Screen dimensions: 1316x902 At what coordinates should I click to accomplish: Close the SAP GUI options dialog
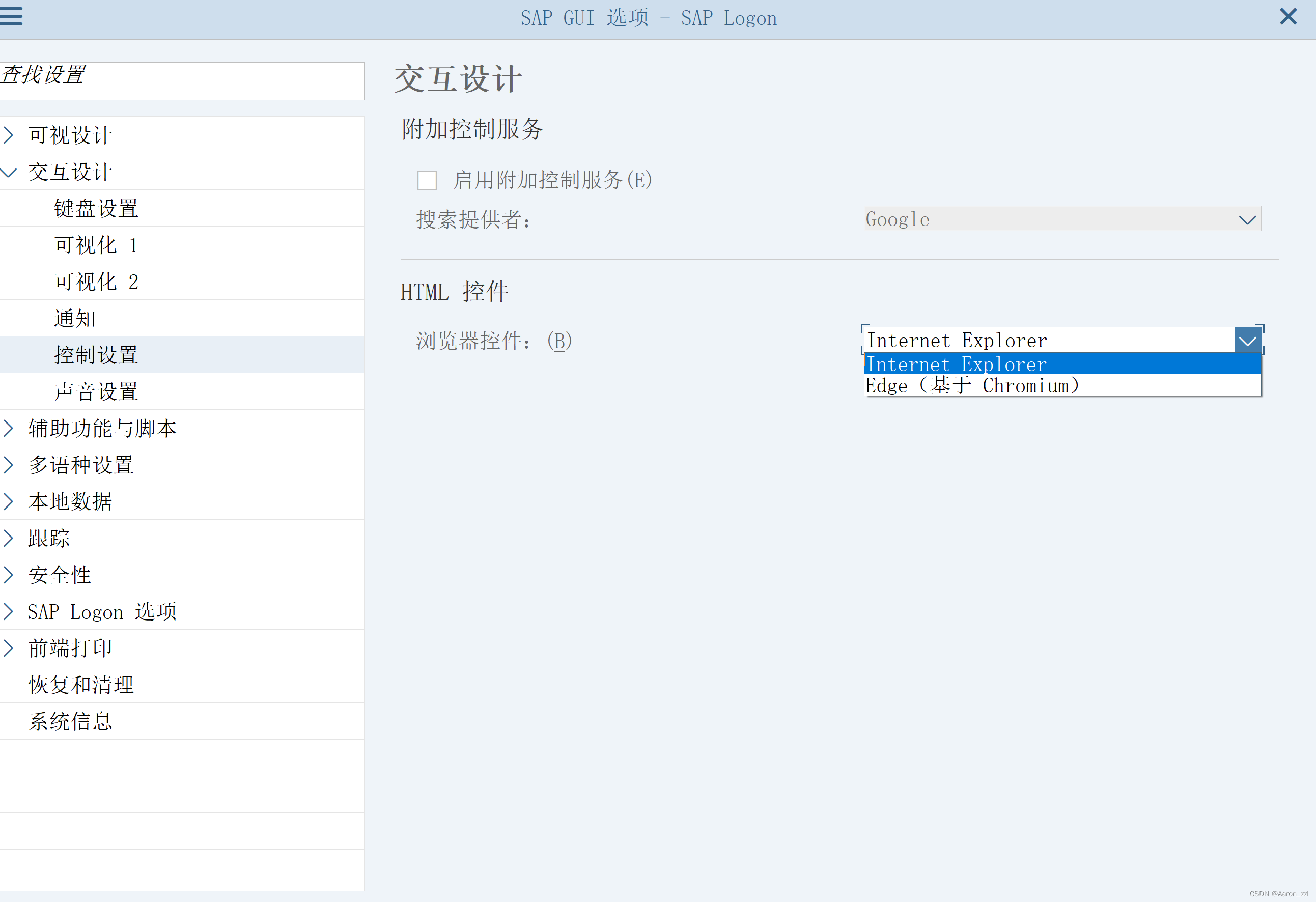tap(1288, 17)
